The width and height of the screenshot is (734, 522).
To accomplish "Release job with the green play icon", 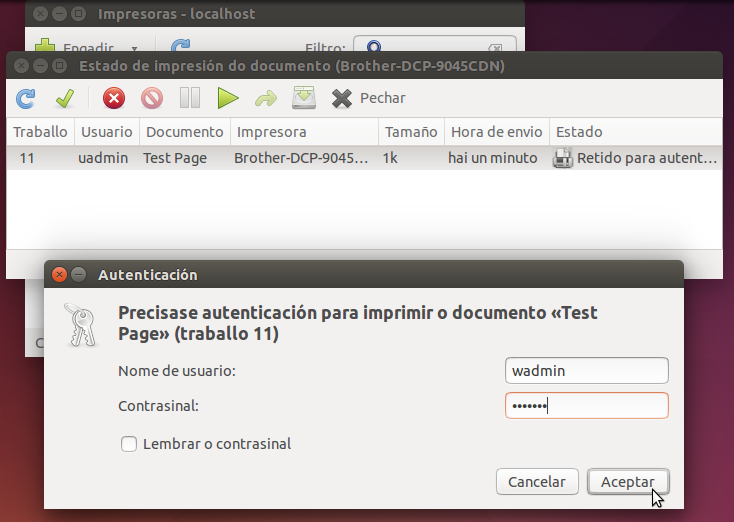I will pyautogui.click(x=228, y=98).
